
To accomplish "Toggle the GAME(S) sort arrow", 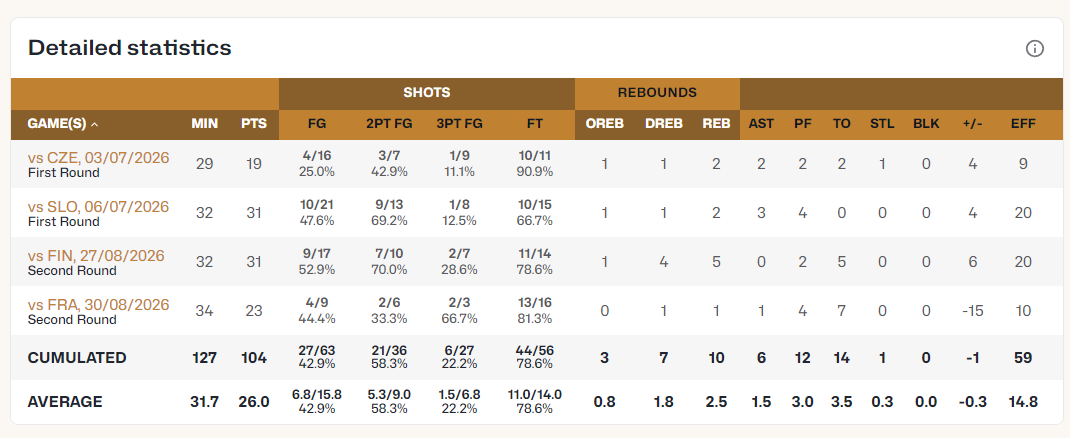I will click(x=94, y=124).
